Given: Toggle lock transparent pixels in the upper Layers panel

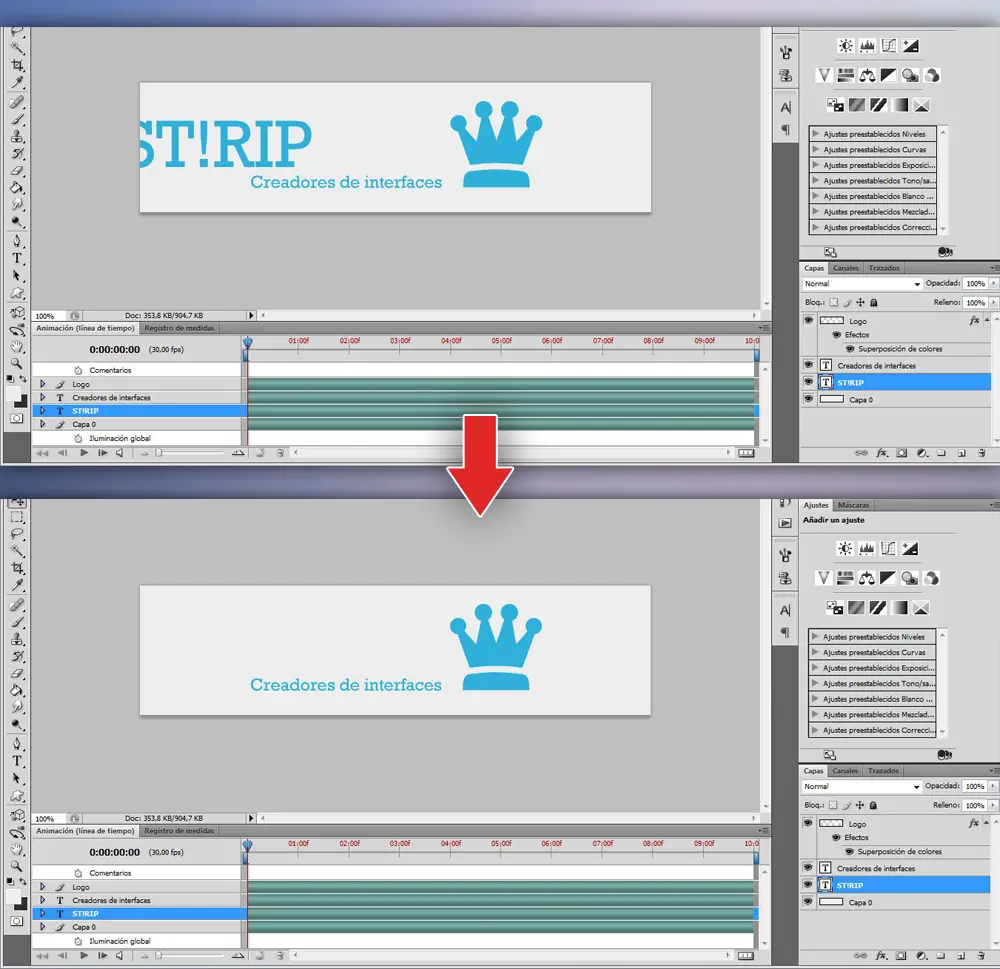Looking at the screenshot, I should pyautogui.click(x=834, y=302).
